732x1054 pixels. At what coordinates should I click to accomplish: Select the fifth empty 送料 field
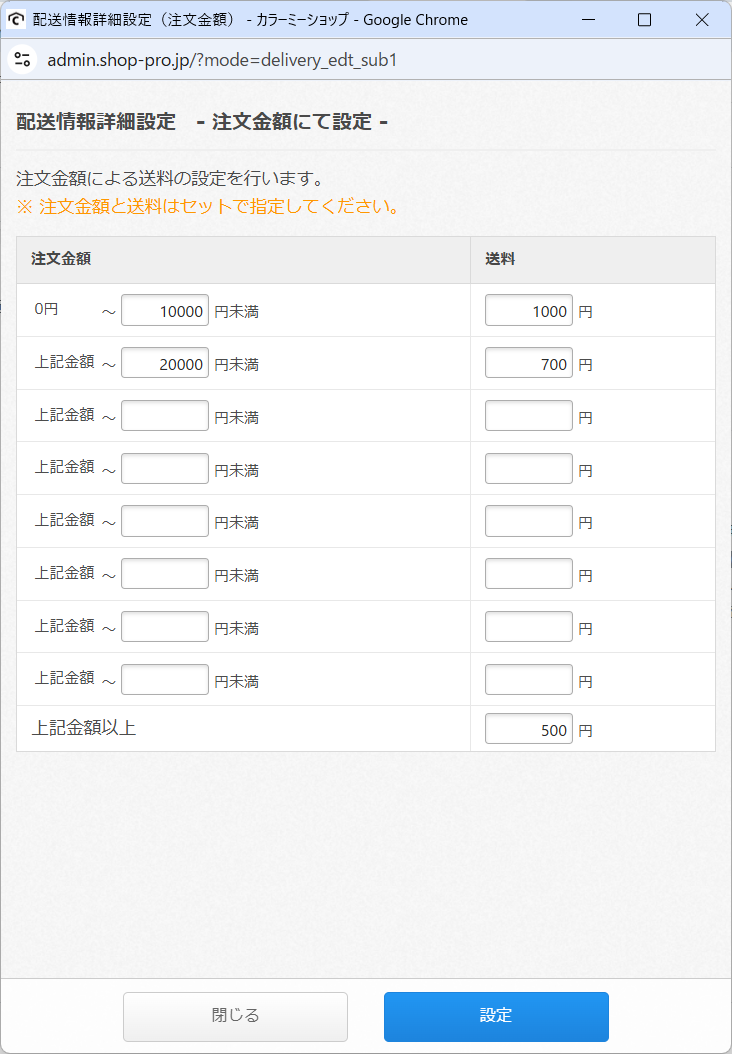528,626
